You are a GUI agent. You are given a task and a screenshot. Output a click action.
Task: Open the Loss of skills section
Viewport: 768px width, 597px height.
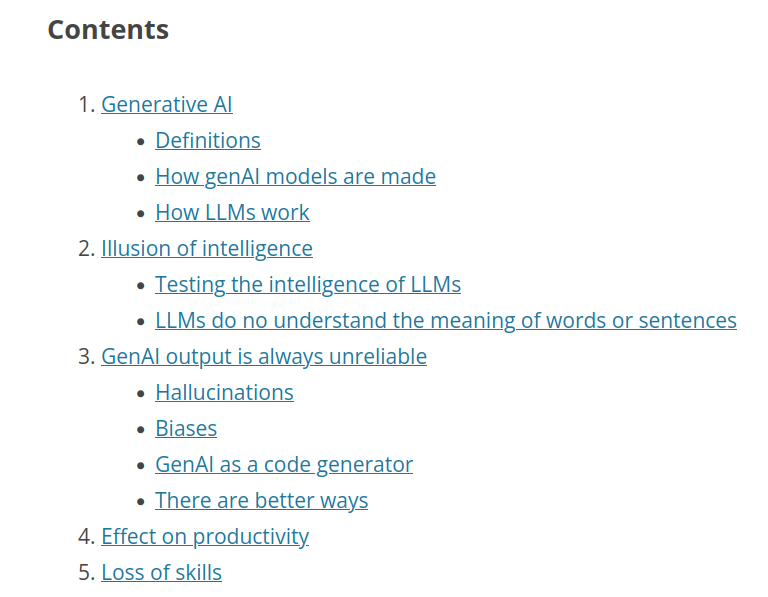(161, 572)
